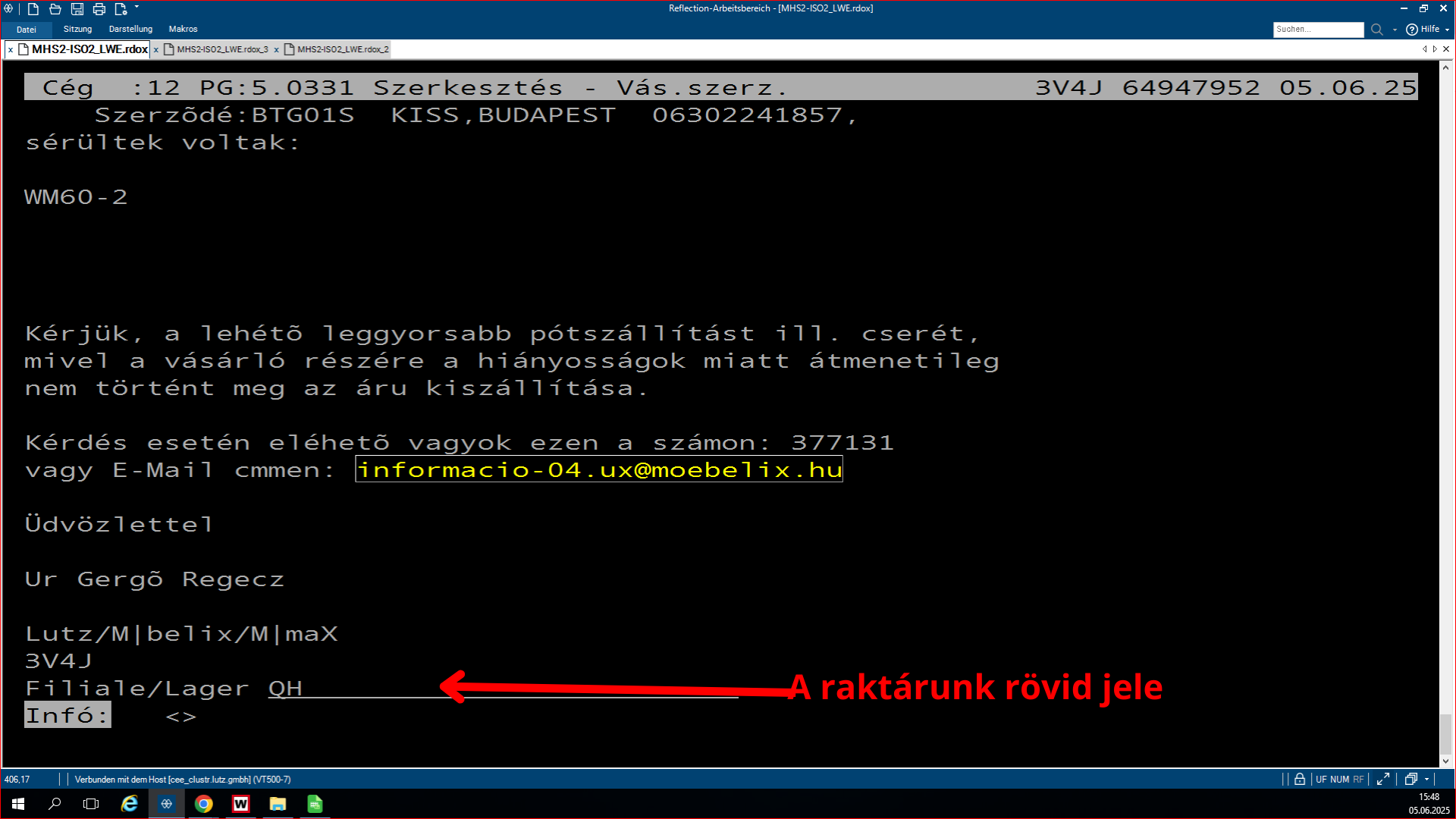Click the Print icon in quick toolbar
The image size is (1456, 819).
click(x=99, y=9)
